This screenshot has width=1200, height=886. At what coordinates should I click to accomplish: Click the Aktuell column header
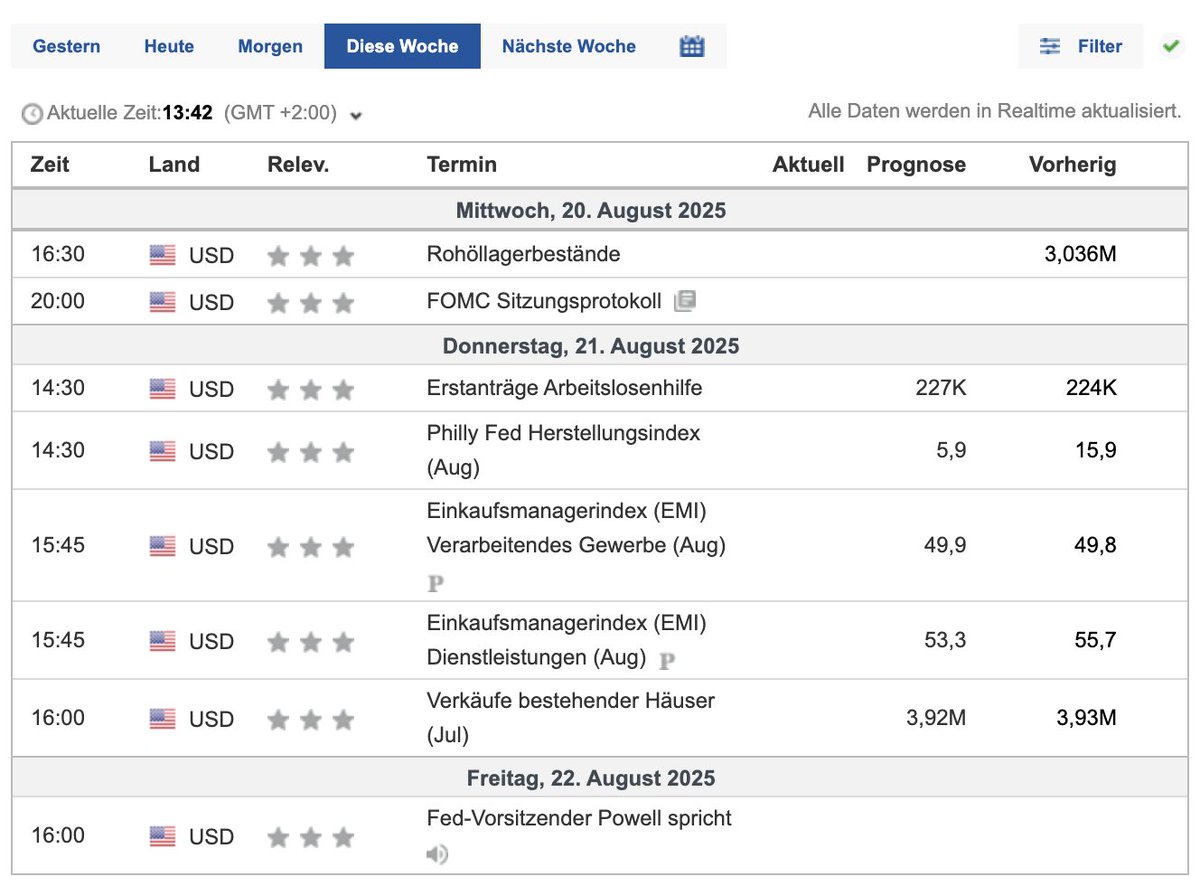coord(808,165)
